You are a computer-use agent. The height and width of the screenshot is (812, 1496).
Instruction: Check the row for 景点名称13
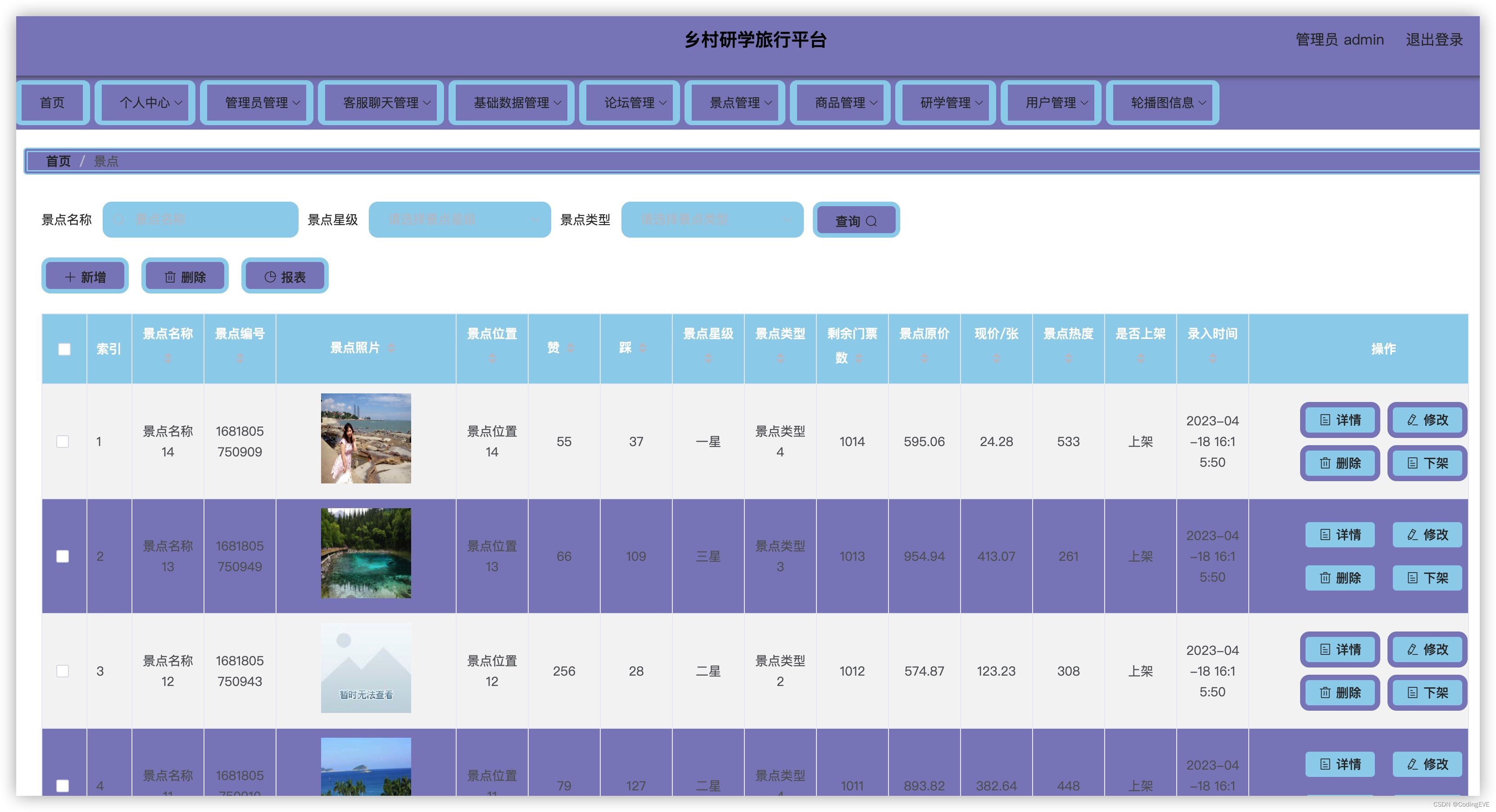coord(63,557)
